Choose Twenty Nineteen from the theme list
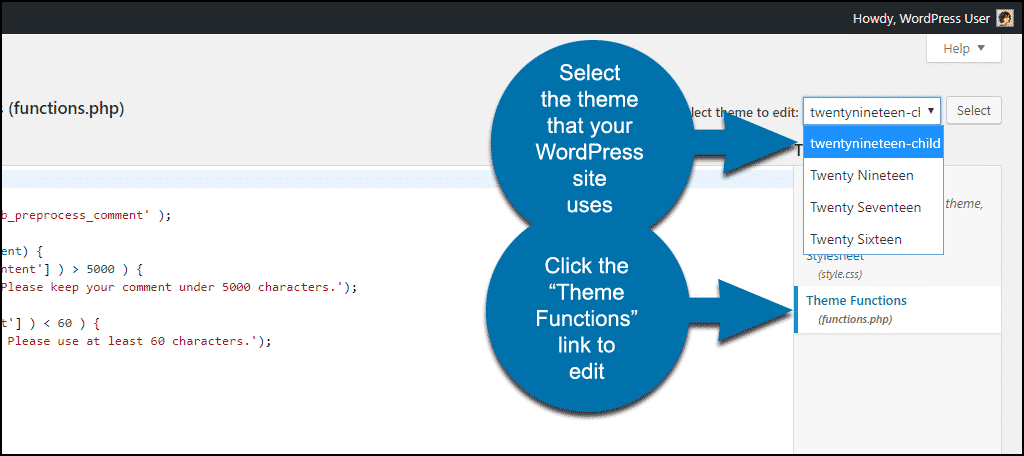Screen dimensions: 1024x456 (x=874, y=175)
